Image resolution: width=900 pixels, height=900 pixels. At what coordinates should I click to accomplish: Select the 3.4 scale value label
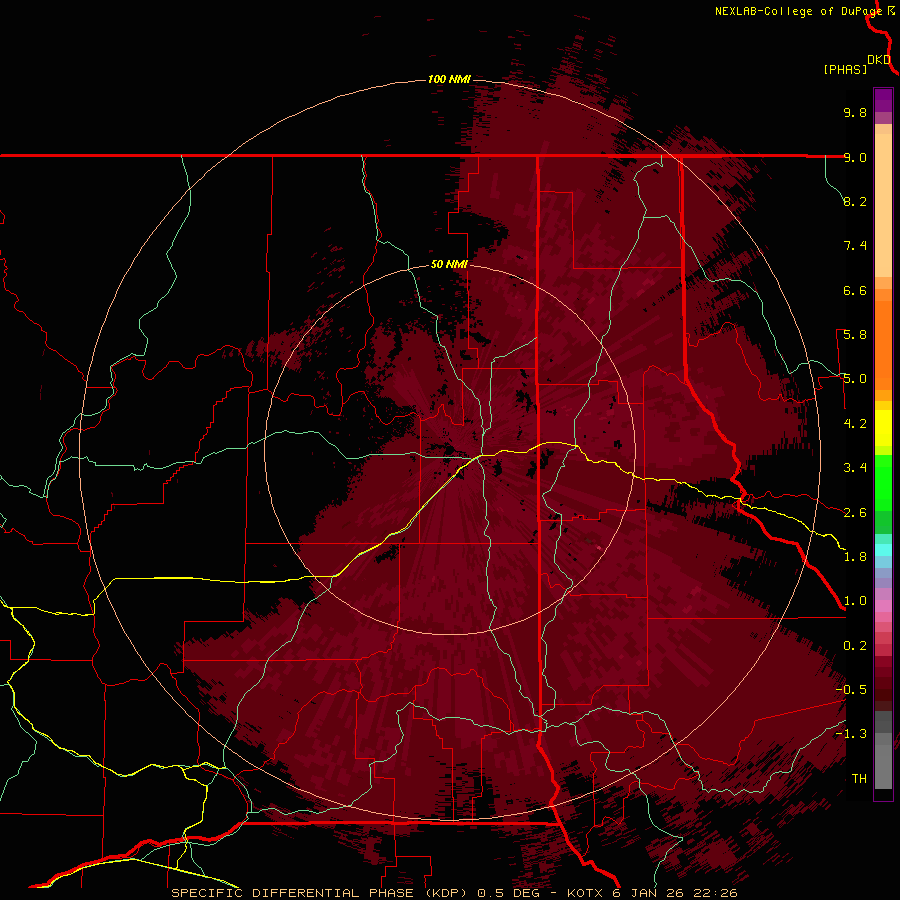[855, 468]
